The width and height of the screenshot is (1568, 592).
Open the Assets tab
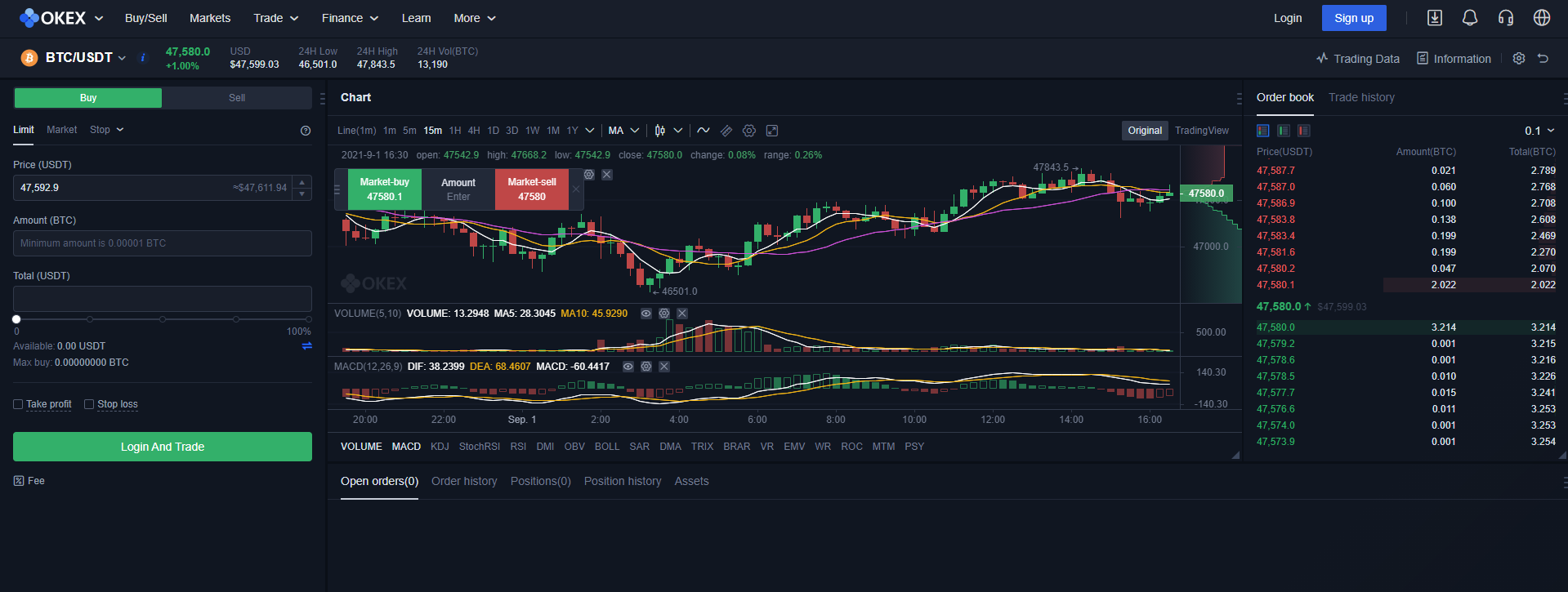pyautogui.click(x=691, y=481)
